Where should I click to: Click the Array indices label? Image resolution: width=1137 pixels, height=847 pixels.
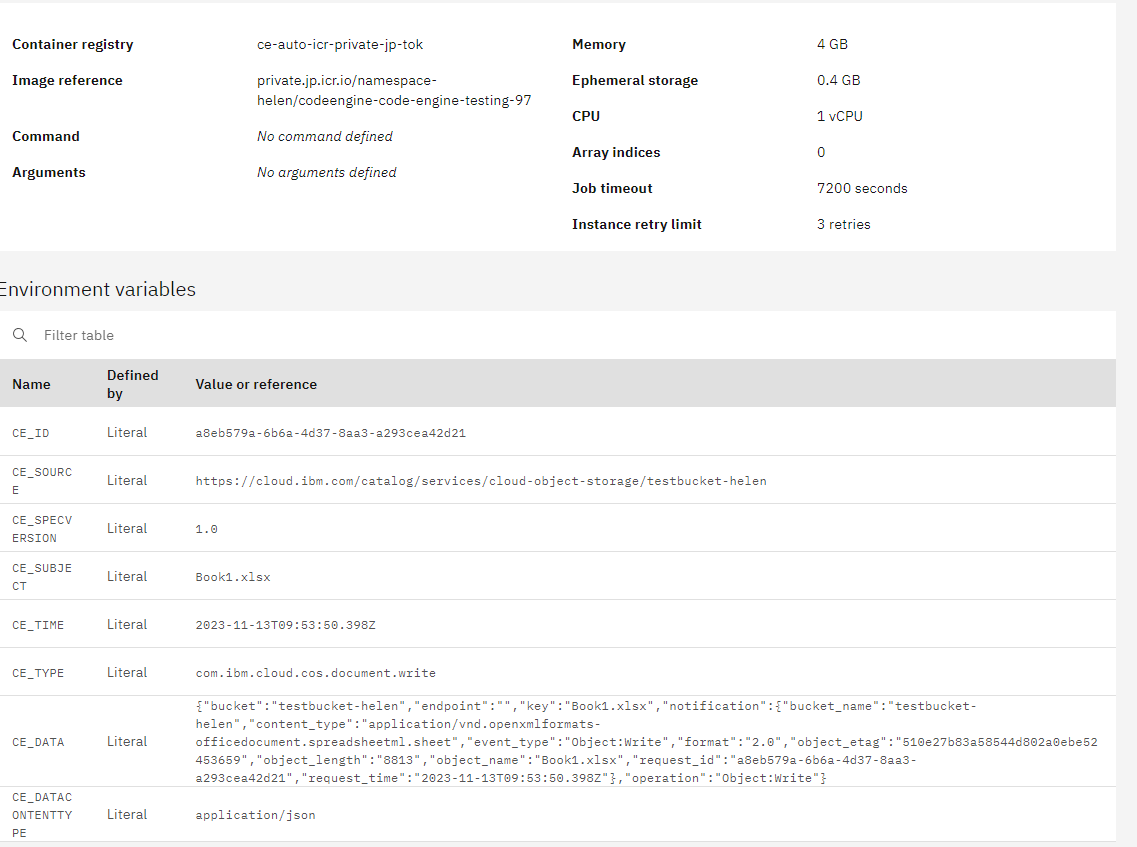616,152
